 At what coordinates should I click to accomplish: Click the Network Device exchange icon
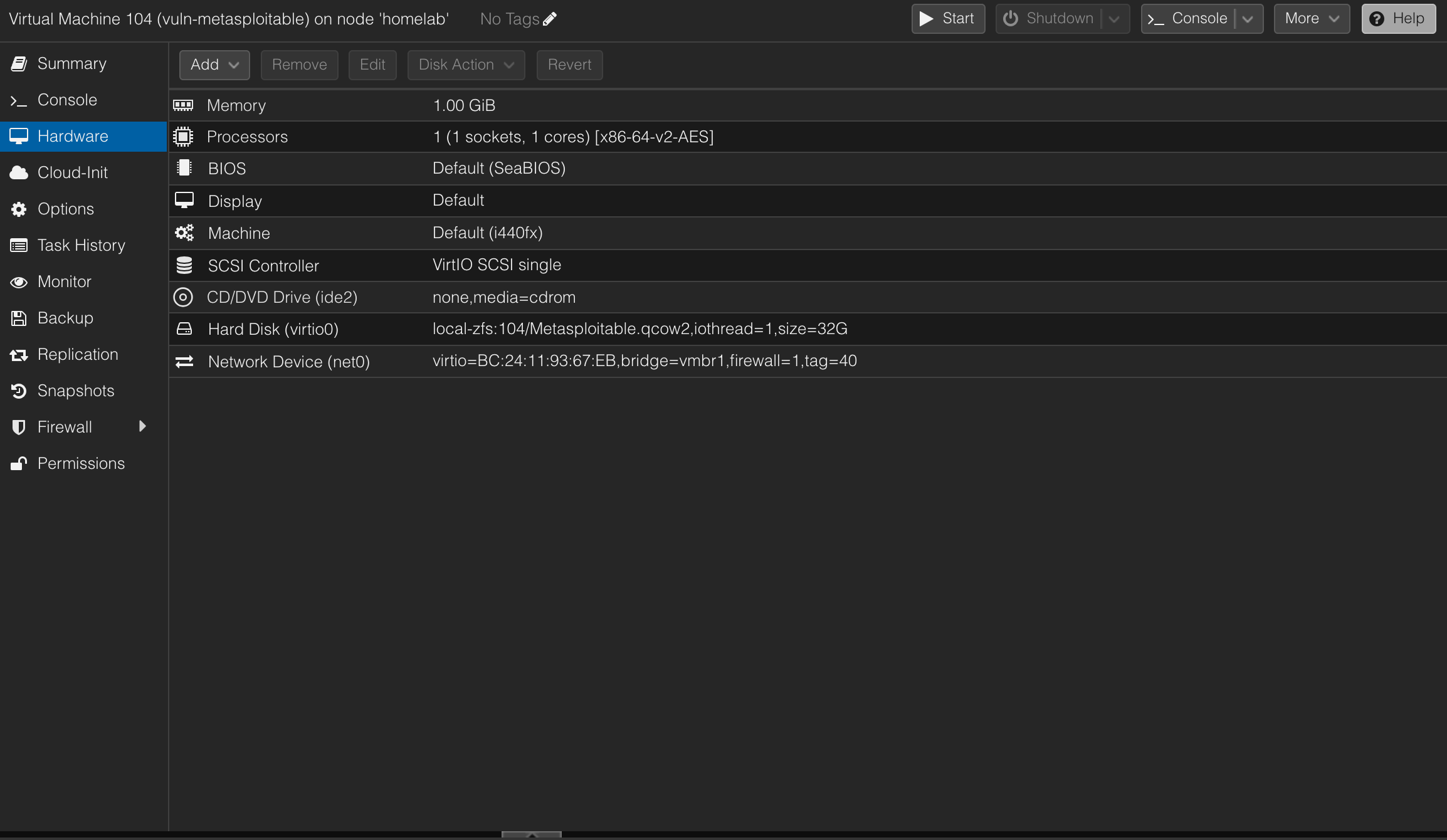[x=184, y=362]
